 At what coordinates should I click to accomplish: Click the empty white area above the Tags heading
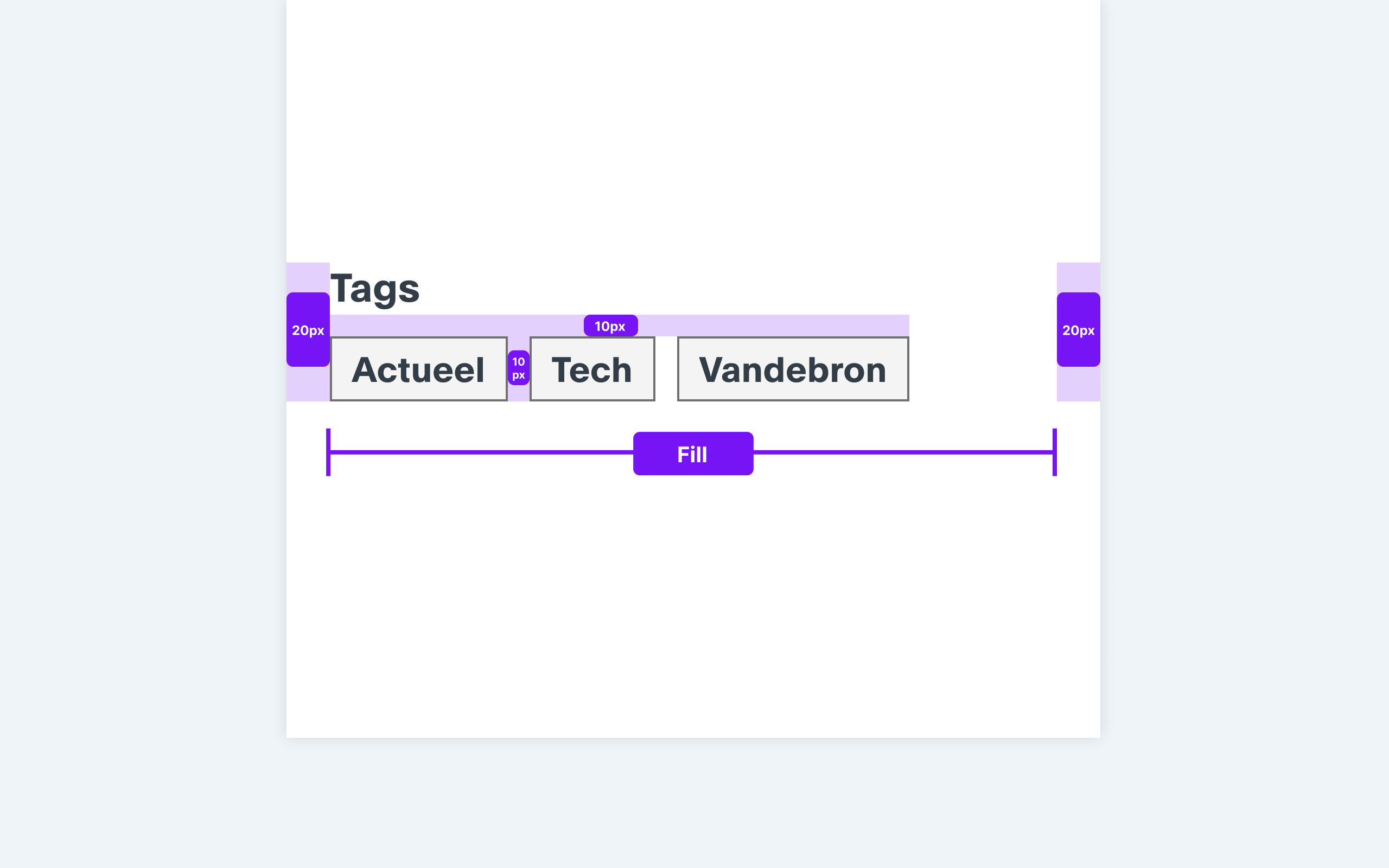[x=693, y=131]
